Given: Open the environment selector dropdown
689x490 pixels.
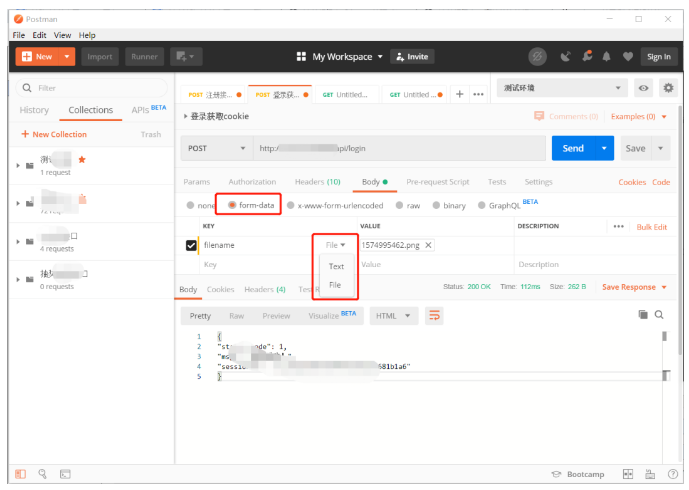Looking at the screenshot, I should point(562,88).
